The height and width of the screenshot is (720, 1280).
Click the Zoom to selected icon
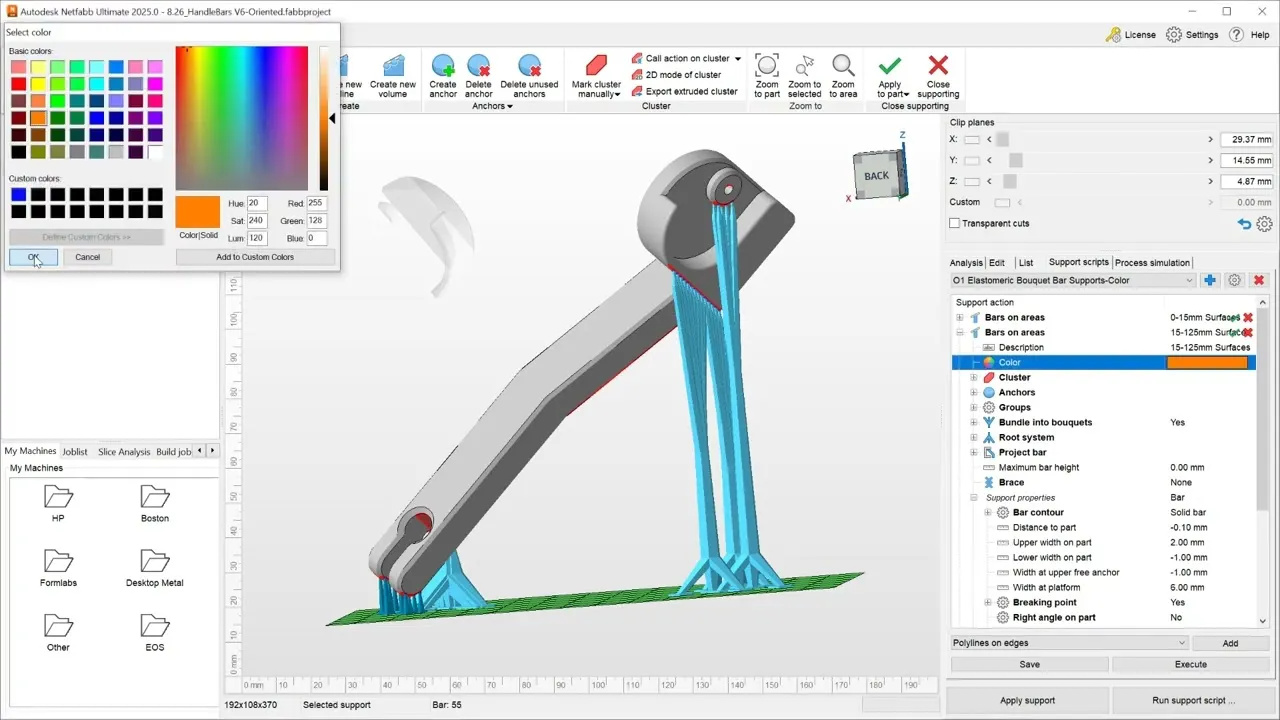tap(804, 66)
